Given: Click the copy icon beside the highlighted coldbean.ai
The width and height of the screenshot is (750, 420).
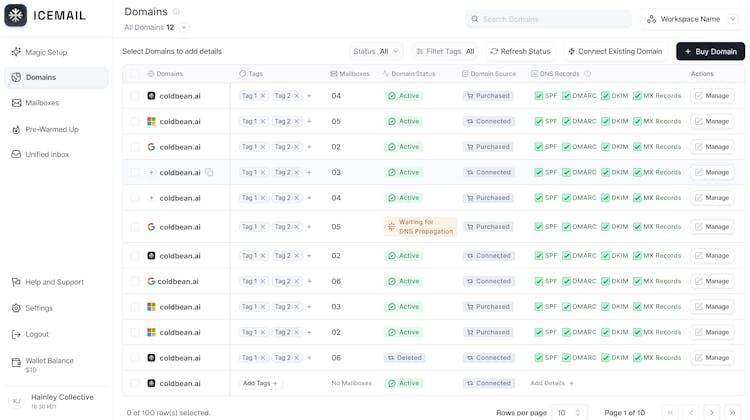Looking at the screenshot, I should [x=210, y=172].
